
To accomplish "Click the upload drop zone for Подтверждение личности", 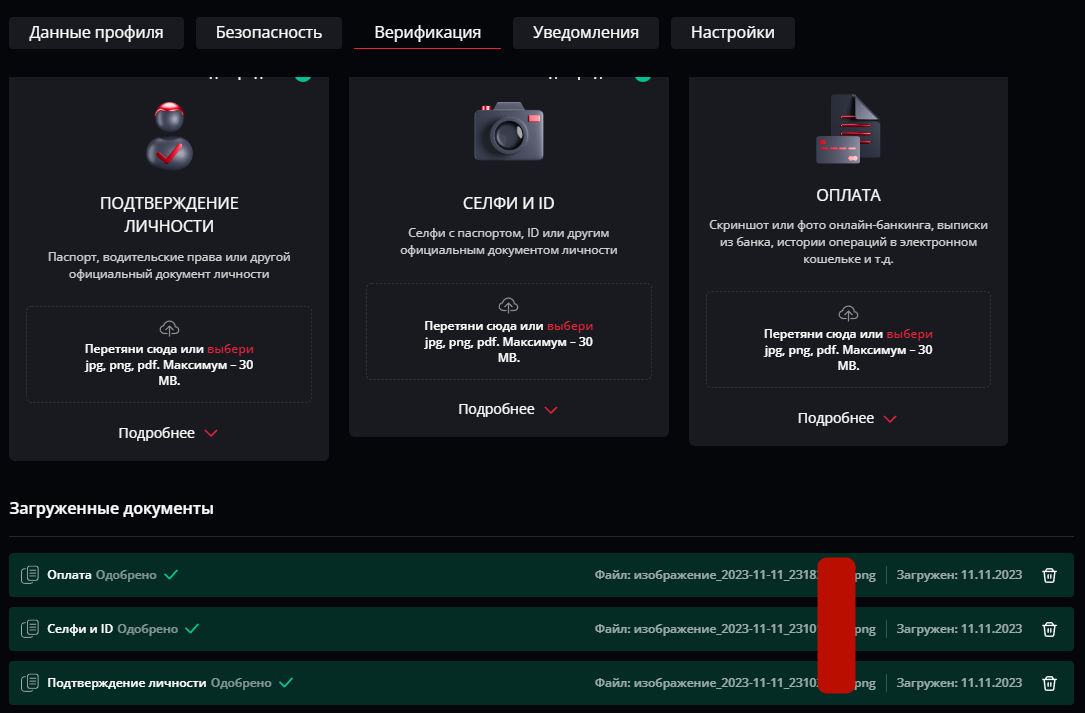I will click(x=169, y=354).
